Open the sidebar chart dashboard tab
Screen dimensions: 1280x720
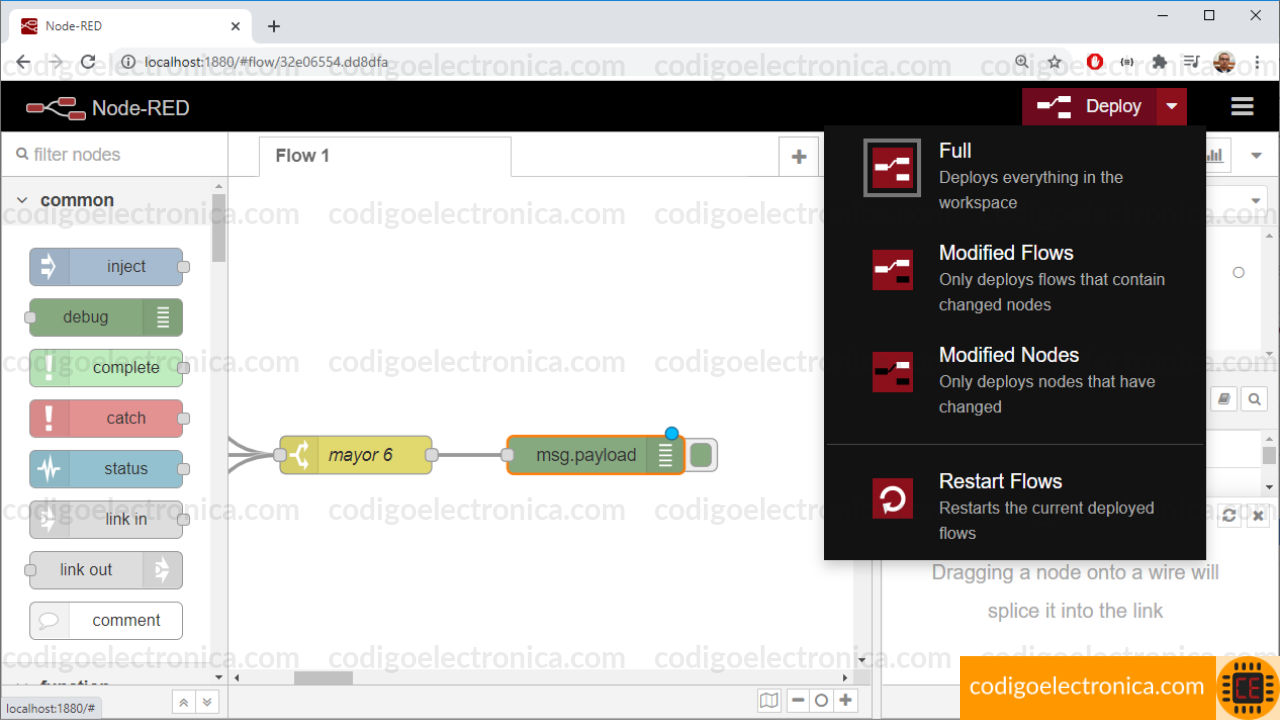[x=1216, y=156]
